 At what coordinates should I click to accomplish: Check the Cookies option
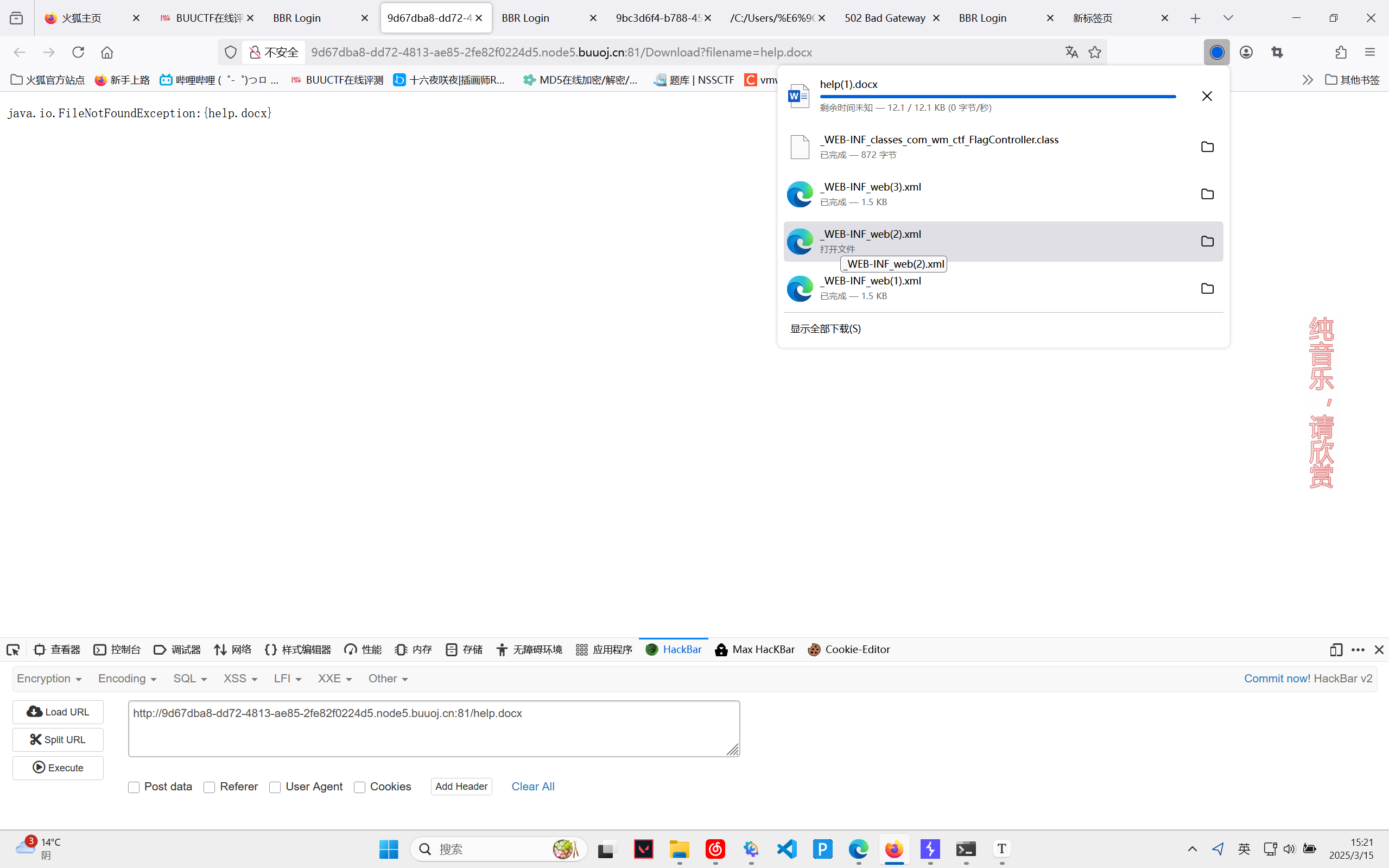click(x=360, y=787)
